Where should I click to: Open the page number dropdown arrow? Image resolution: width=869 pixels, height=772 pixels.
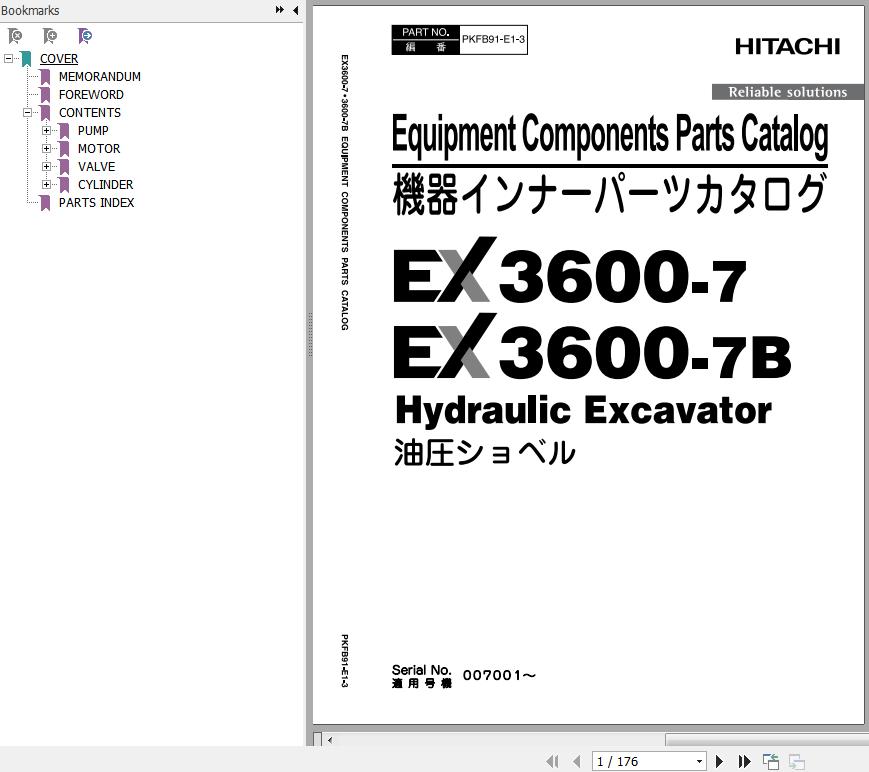699,761
